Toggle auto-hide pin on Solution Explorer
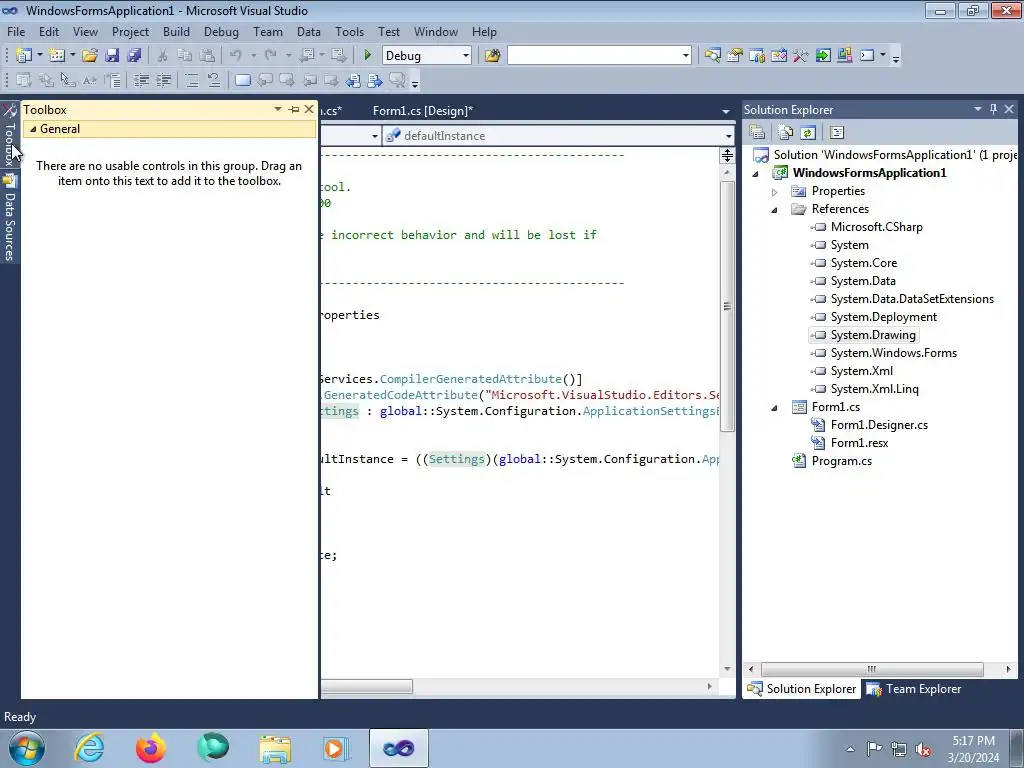1024x768 pixels. tap(993, 109)
